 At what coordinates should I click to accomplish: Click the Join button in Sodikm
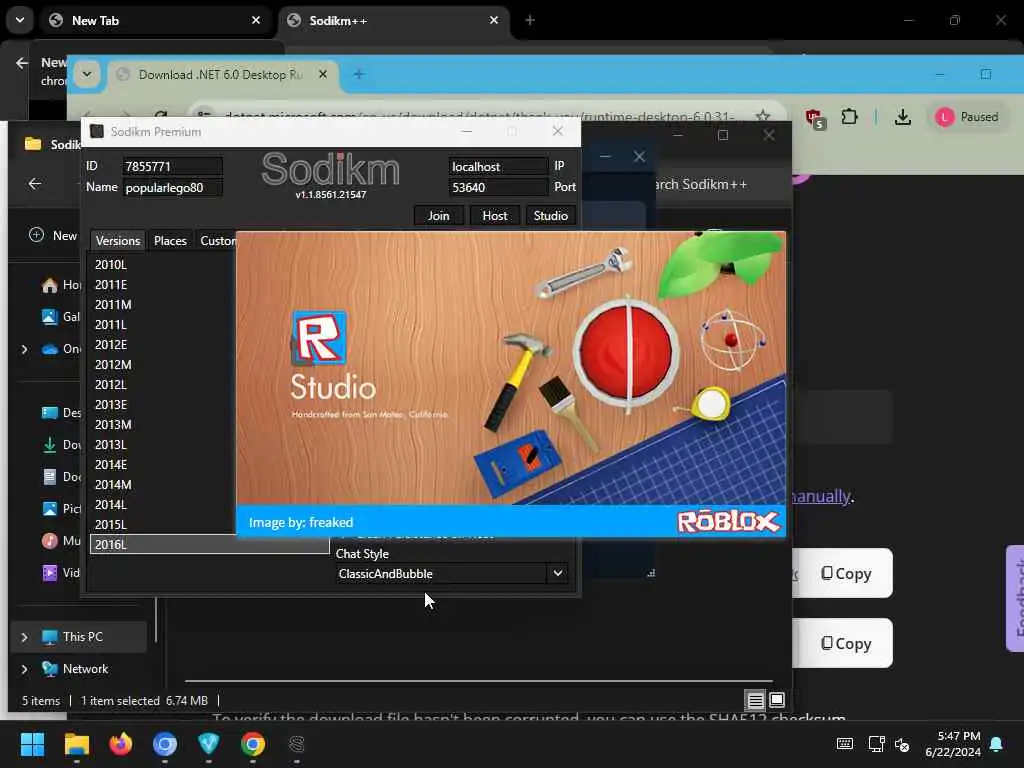[x=438, y=216]
